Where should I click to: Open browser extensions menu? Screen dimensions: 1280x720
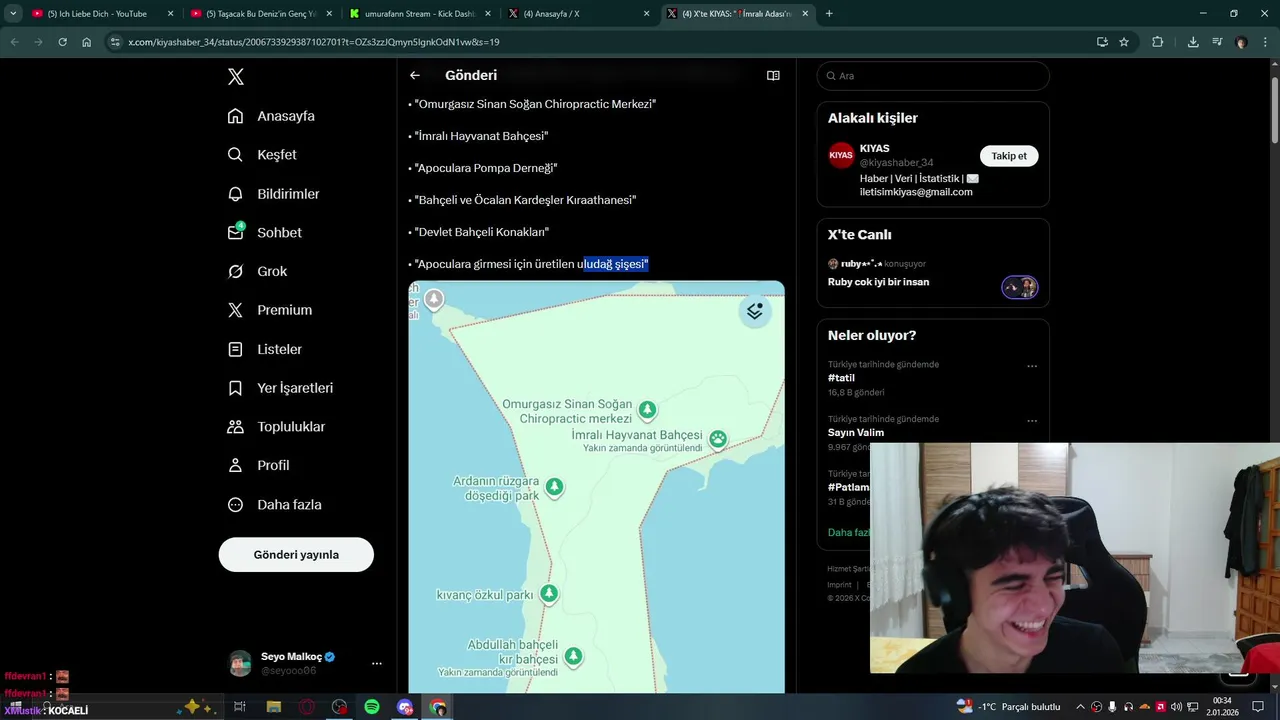[1158, 42]
